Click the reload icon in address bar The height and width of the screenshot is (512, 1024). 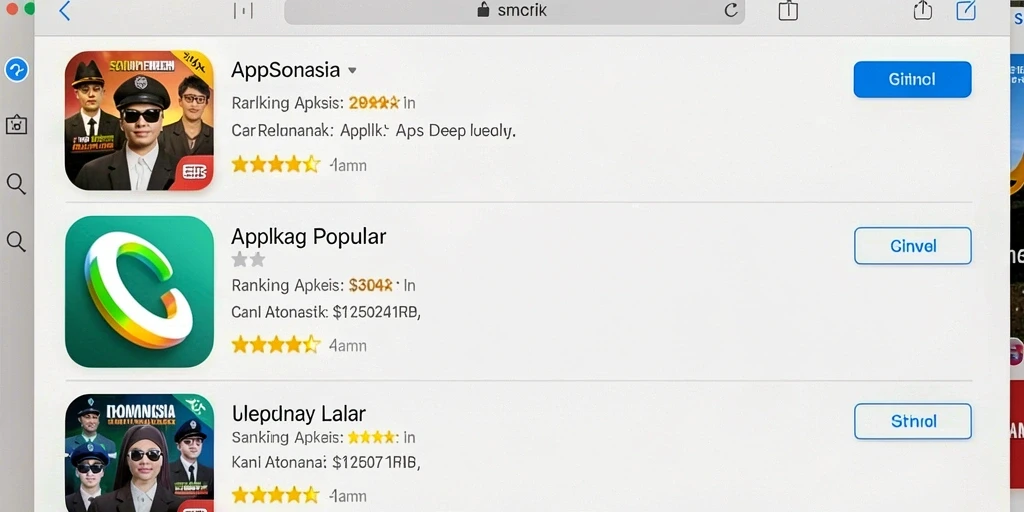[731, 10]
